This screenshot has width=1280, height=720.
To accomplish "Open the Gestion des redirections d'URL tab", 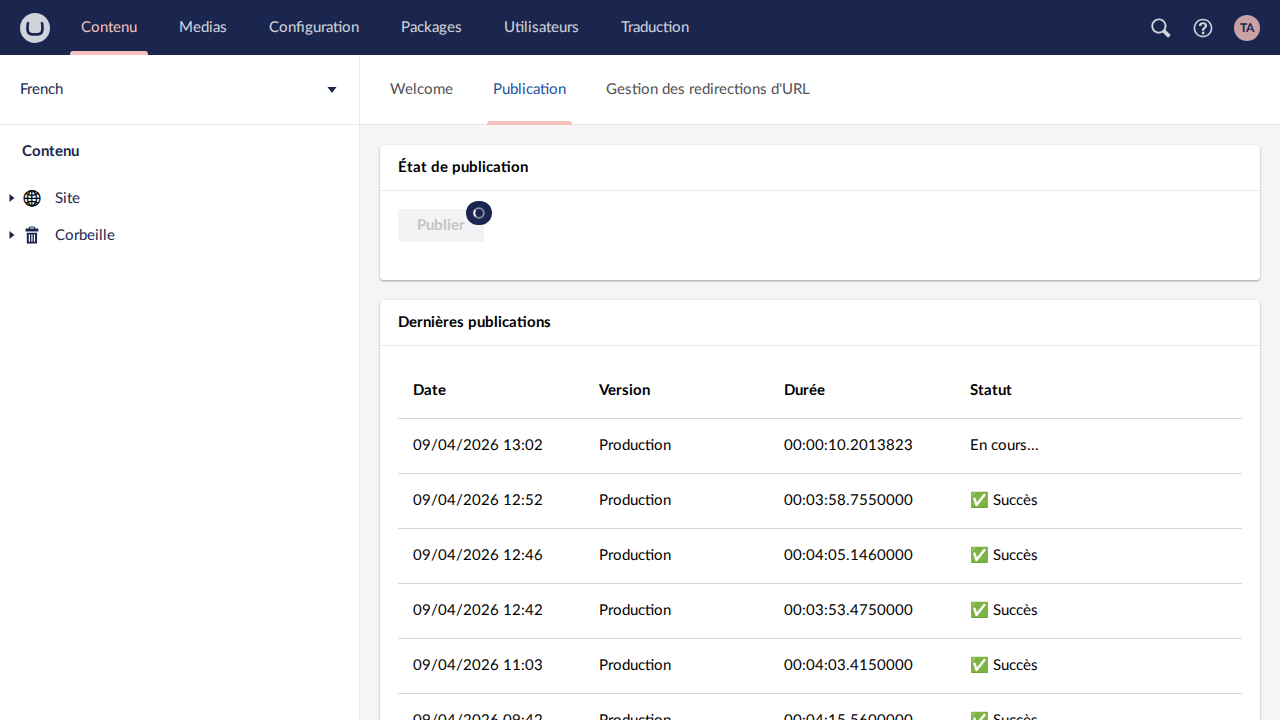I will tap(707, 89).
